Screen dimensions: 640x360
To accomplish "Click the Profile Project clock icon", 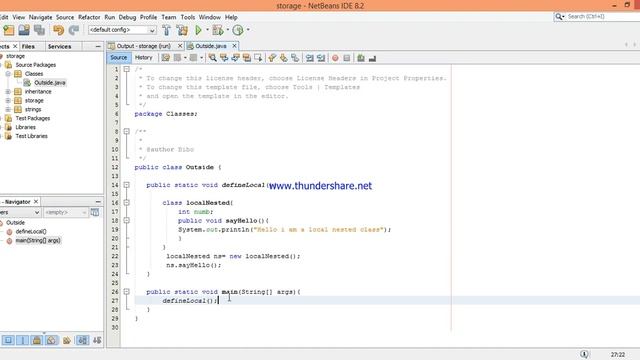I will point(238,30).
